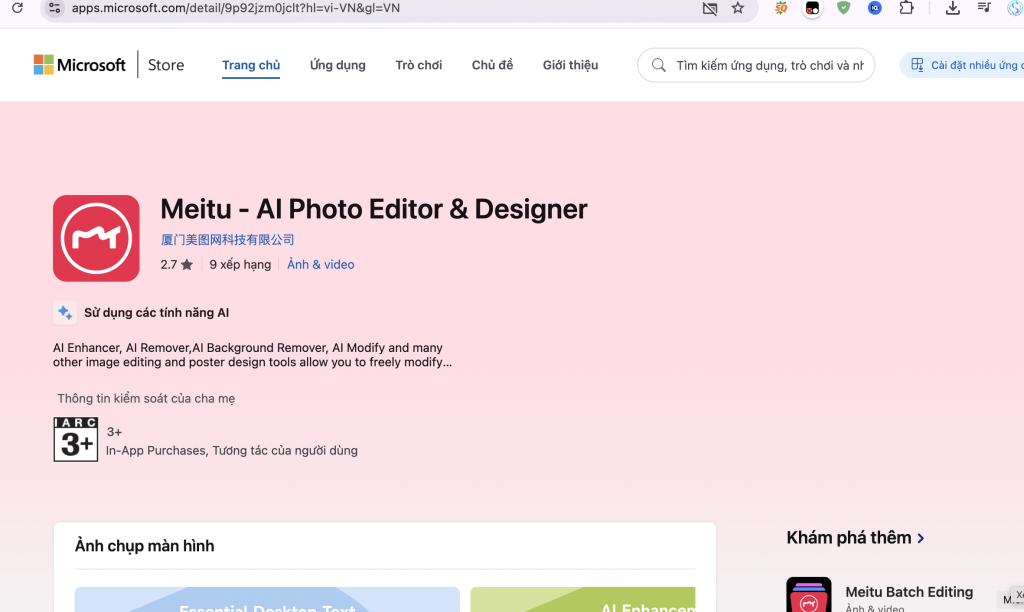
Task: Open the Ứng dụng menu
Action: coord(338,65)
